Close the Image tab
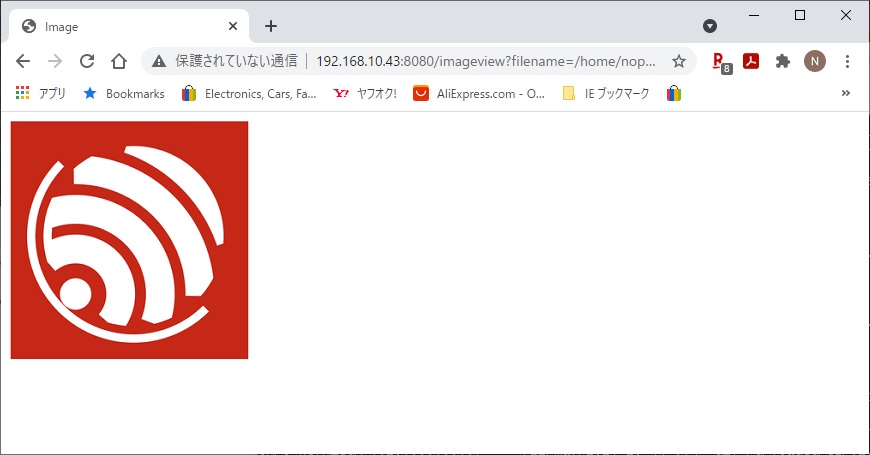This screenshot has width=870, height=455. point(233,26)
